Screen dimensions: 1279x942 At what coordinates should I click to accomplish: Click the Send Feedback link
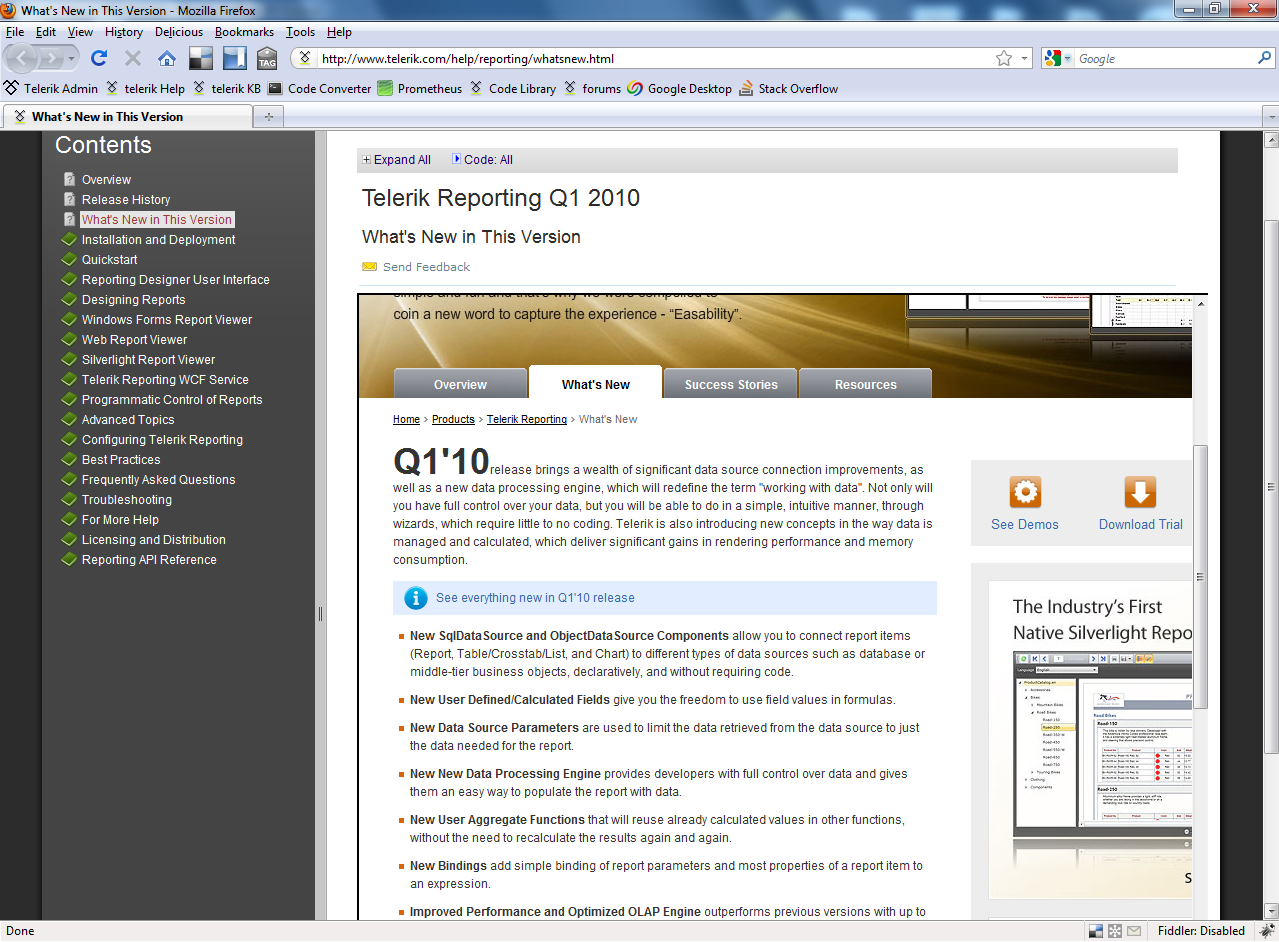click(x=426, y=267)
